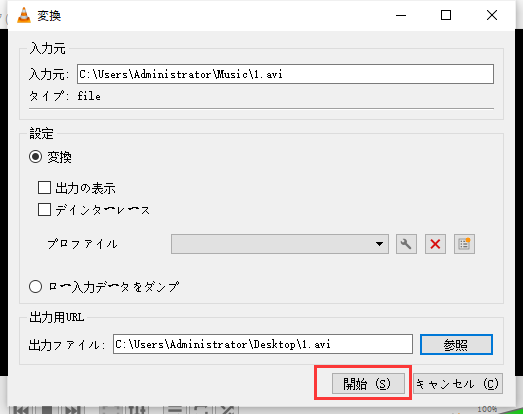Open the edit profile wrench icon
Screen dimensions: 523x414
tap(406, 244)
